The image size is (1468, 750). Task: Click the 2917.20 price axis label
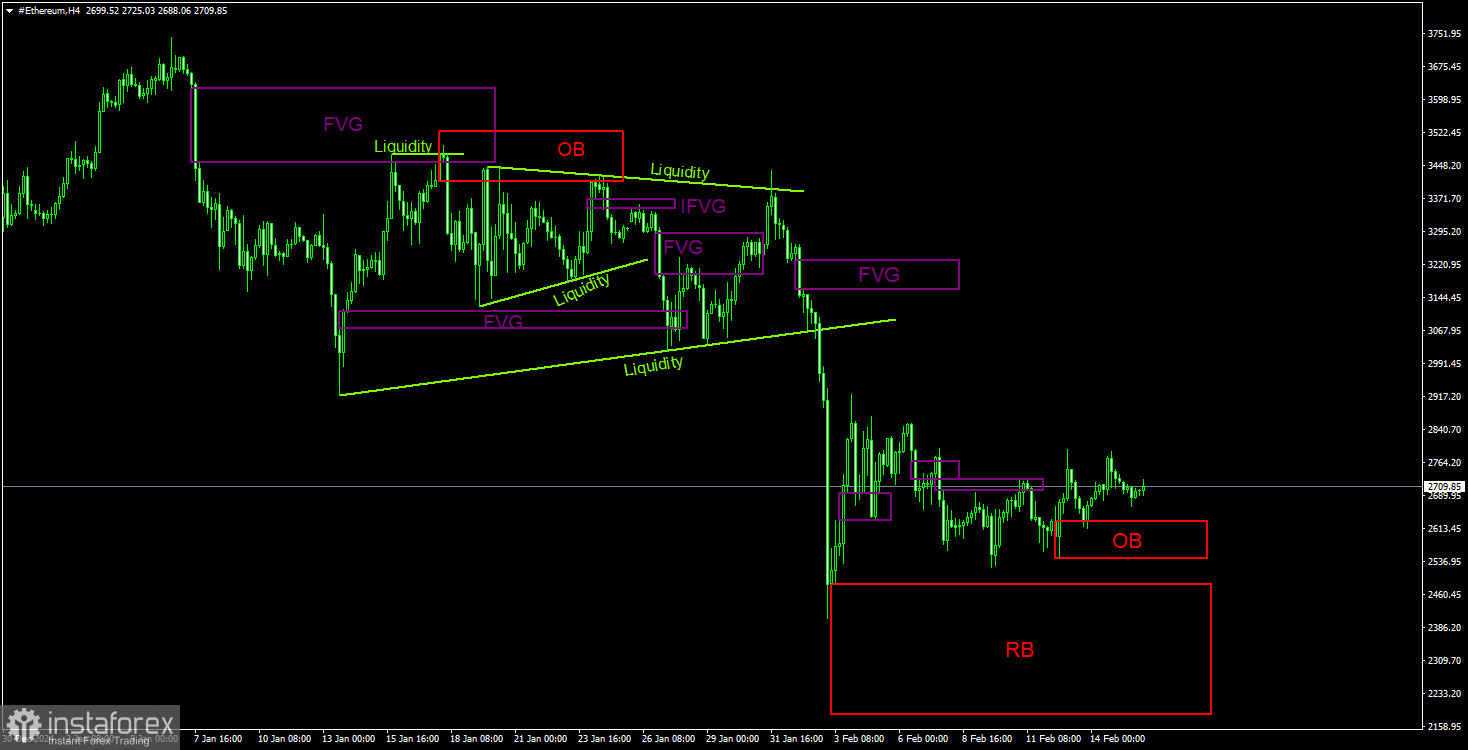click(1445, 397)
